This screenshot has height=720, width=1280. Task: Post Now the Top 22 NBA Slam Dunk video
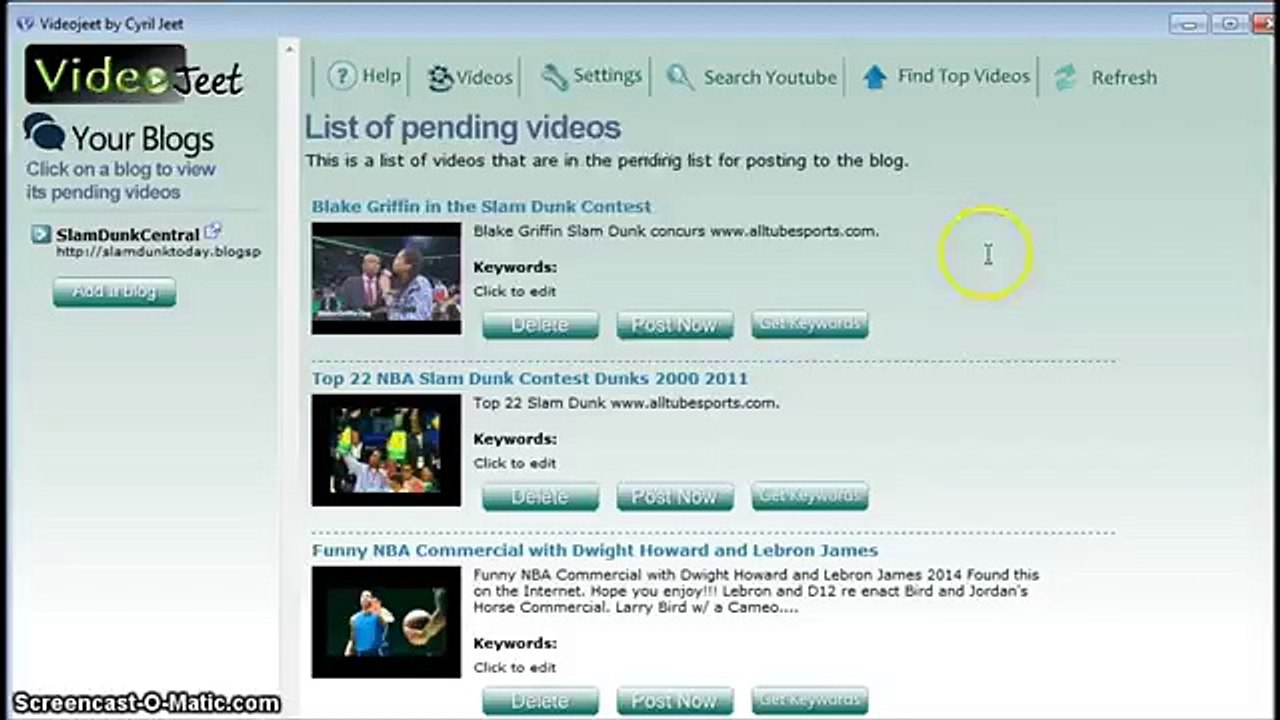pyautogui.click(x=675, y=497)
